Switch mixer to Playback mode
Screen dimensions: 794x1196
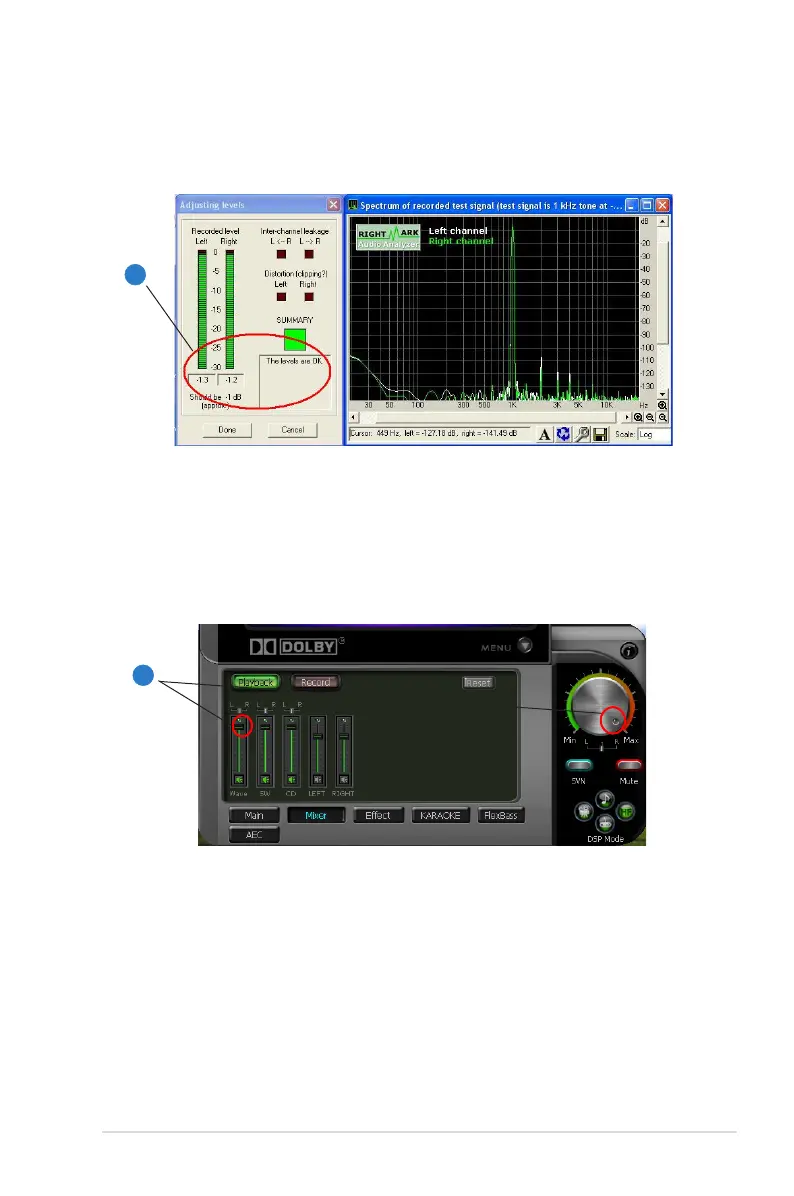(x=256, y=683)
